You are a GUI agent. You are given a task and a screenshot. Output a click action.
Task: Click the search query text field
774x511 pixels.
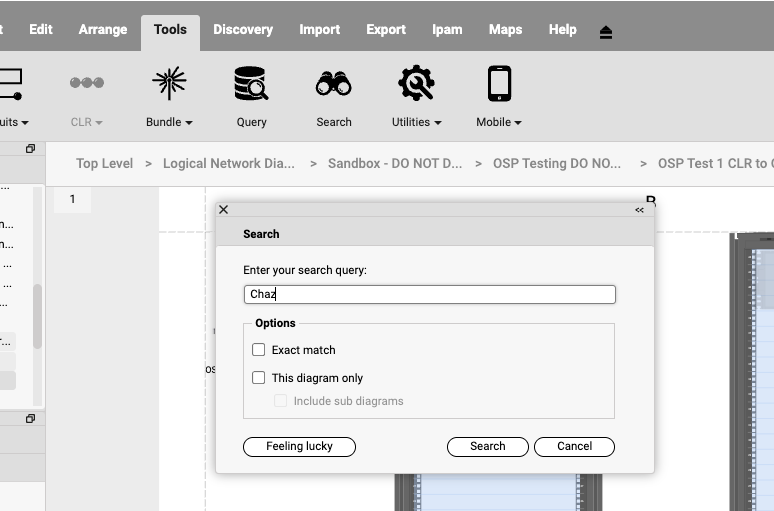430,294
